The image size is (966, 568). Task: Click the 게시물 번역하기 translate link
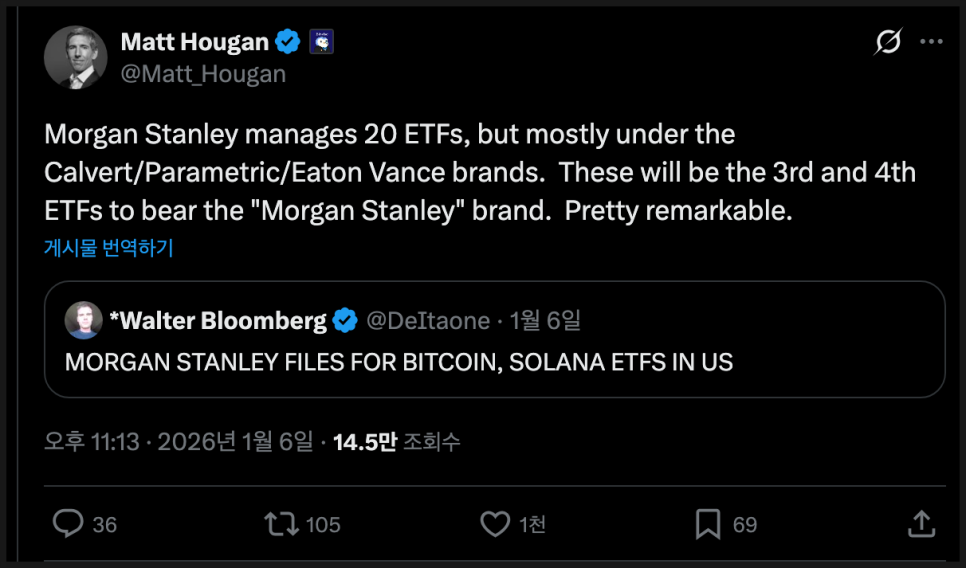(109, 248)
